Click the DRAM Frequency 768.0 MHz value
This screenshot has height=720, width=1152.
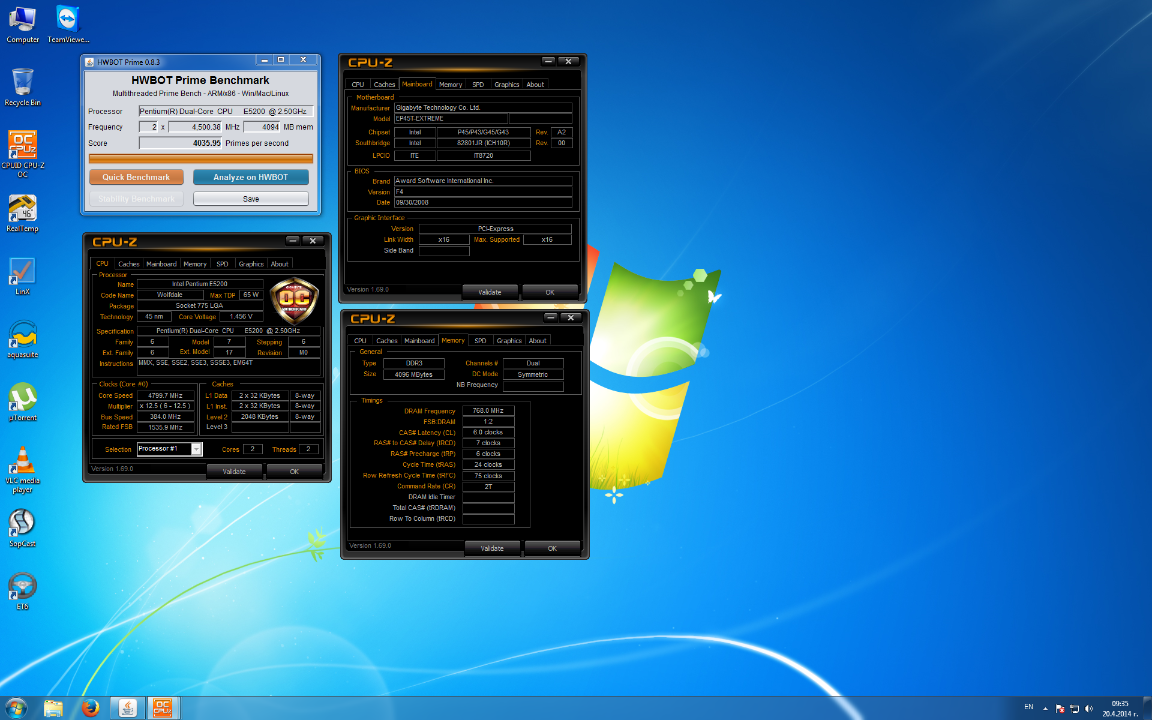[488, 411]
